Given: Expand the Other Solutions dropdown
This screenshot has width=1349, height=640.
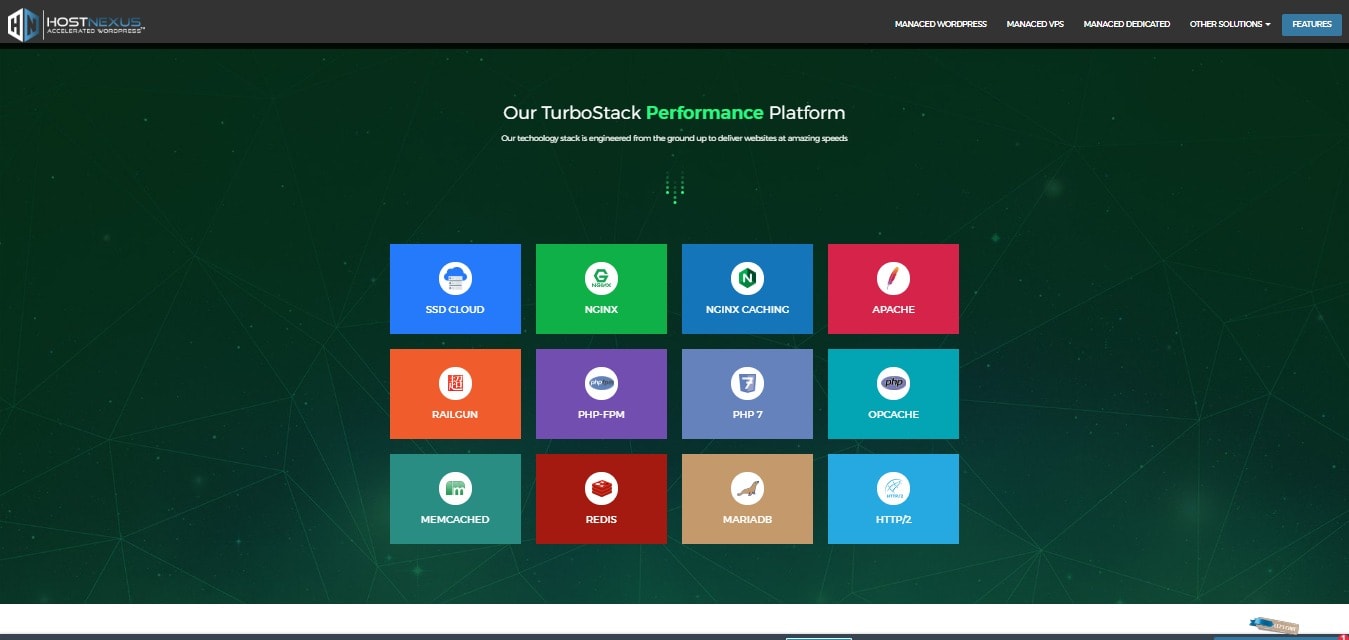Looking at the screenshot, I should click(1230, 24).
